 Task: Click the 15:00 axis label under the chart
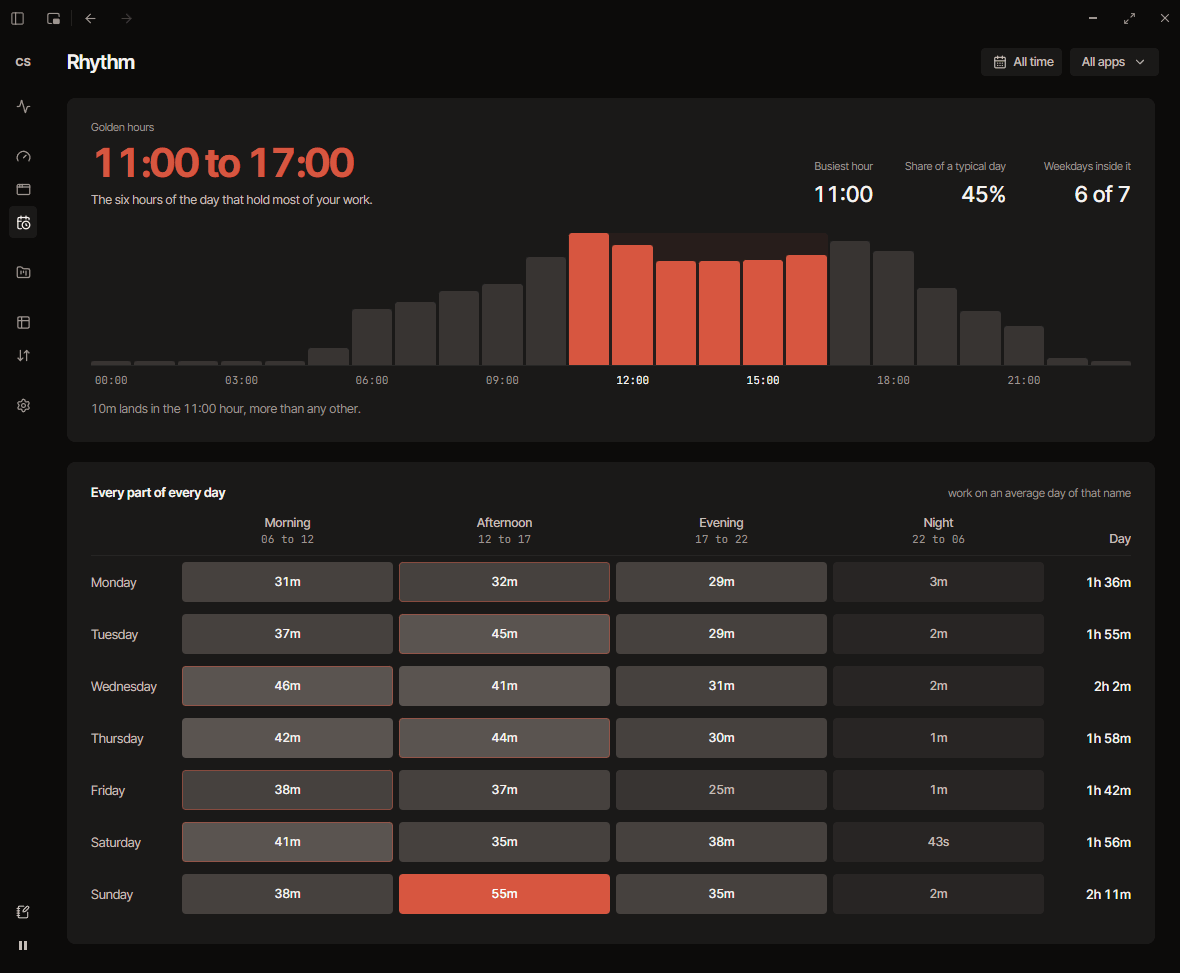click(762, 381)
